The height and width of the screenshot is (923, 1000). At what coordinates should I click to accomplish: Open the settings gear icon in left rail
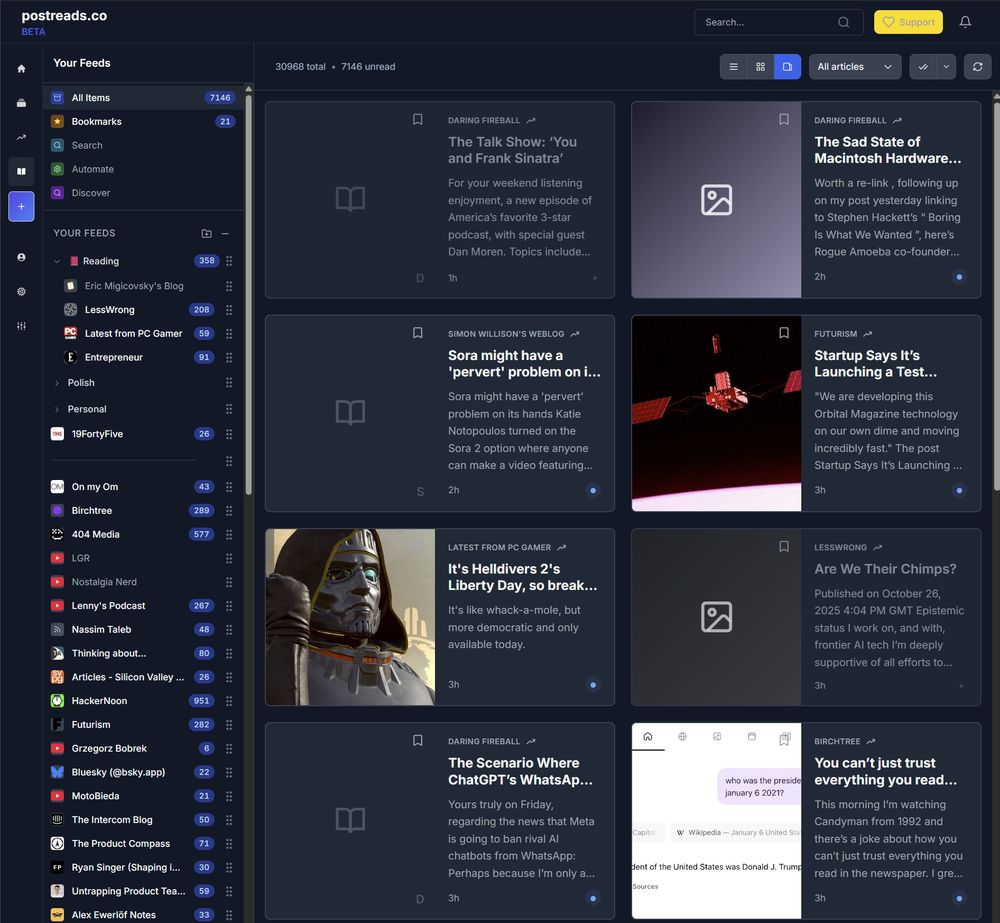[21, 292]
